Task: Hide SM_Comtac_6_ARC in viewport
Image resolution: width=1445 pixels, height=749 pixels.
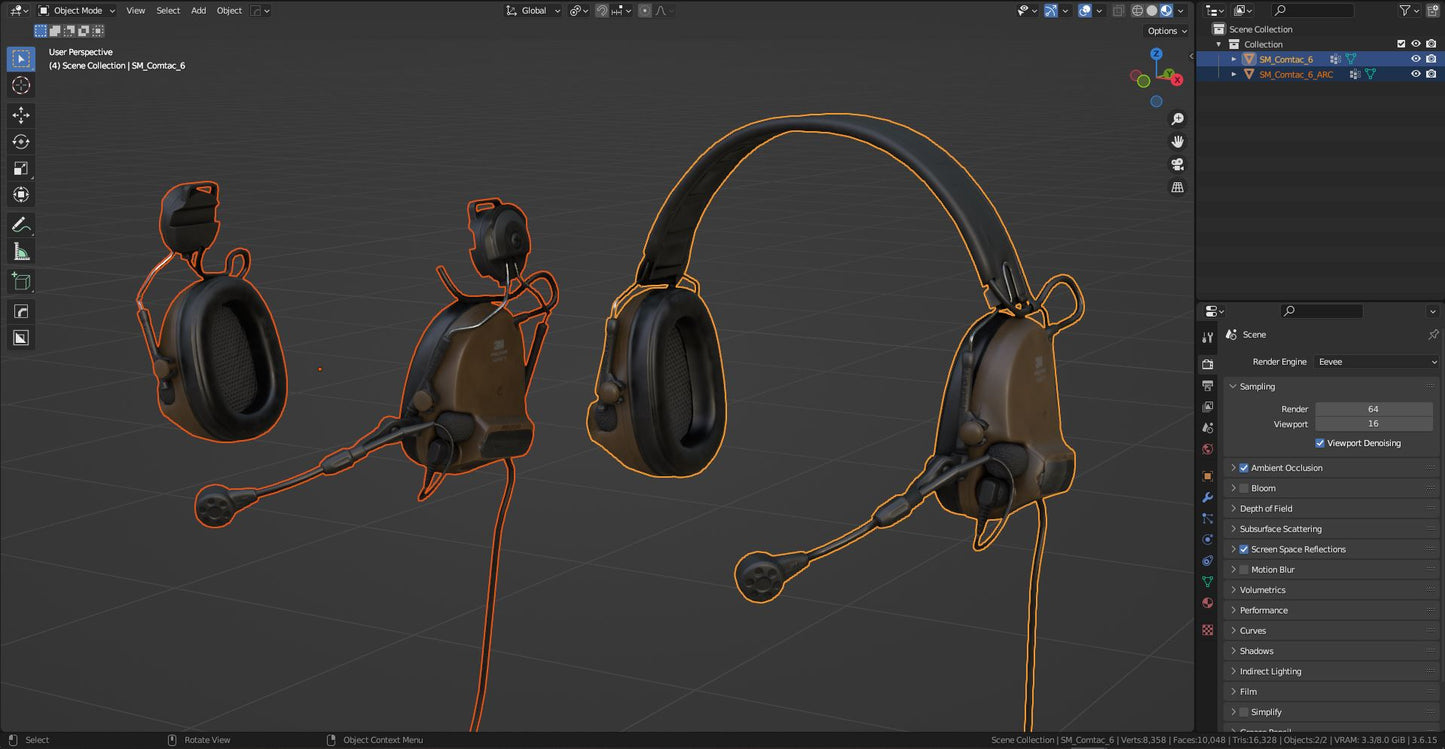Action: (x=1415, y=74)
